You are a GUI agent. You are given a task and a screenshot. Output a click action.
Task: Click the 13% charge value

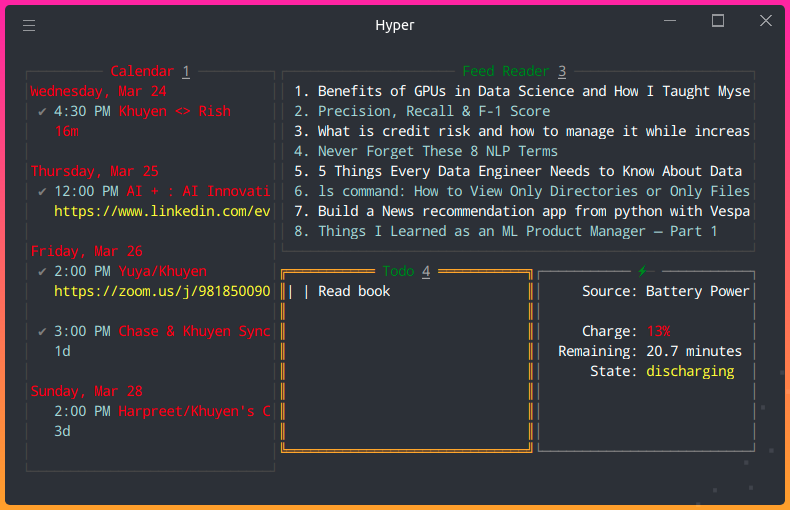659,332
